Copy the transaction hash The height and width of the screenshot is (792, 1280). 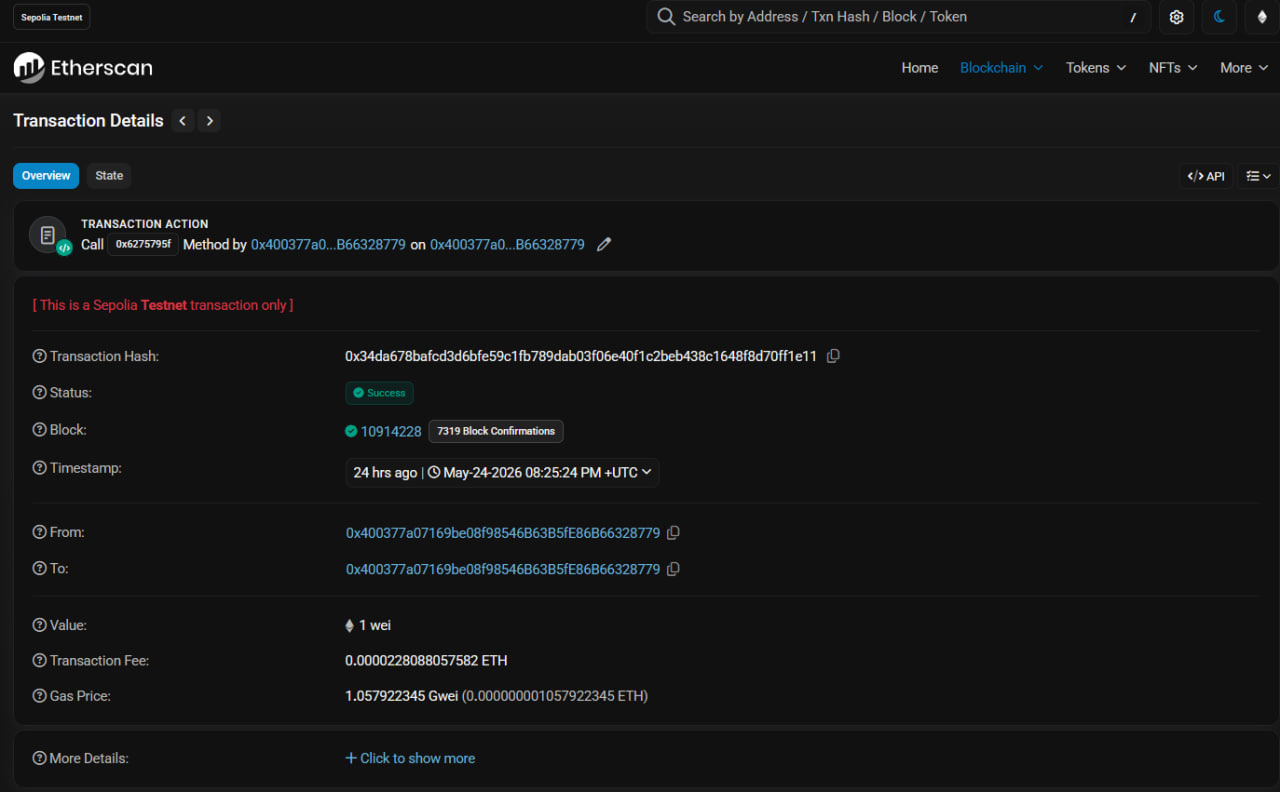coord(833,356)
